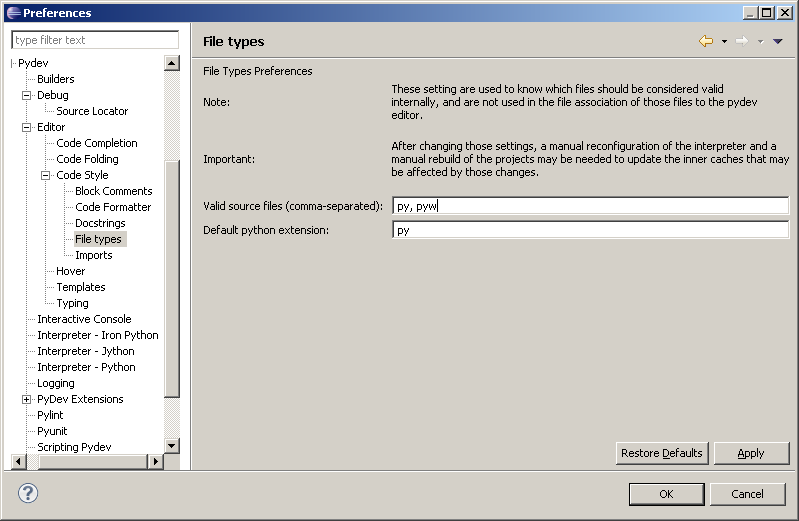Click the Apply button

[x=751, y=453]
